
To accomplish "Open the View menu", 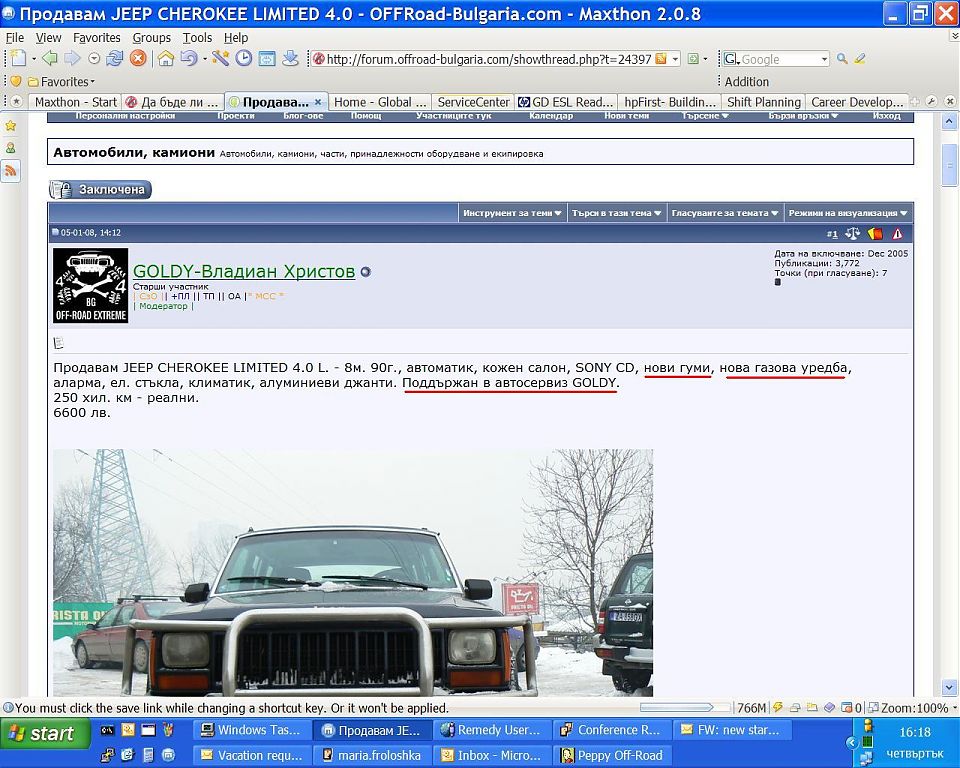I will [48, 37].
